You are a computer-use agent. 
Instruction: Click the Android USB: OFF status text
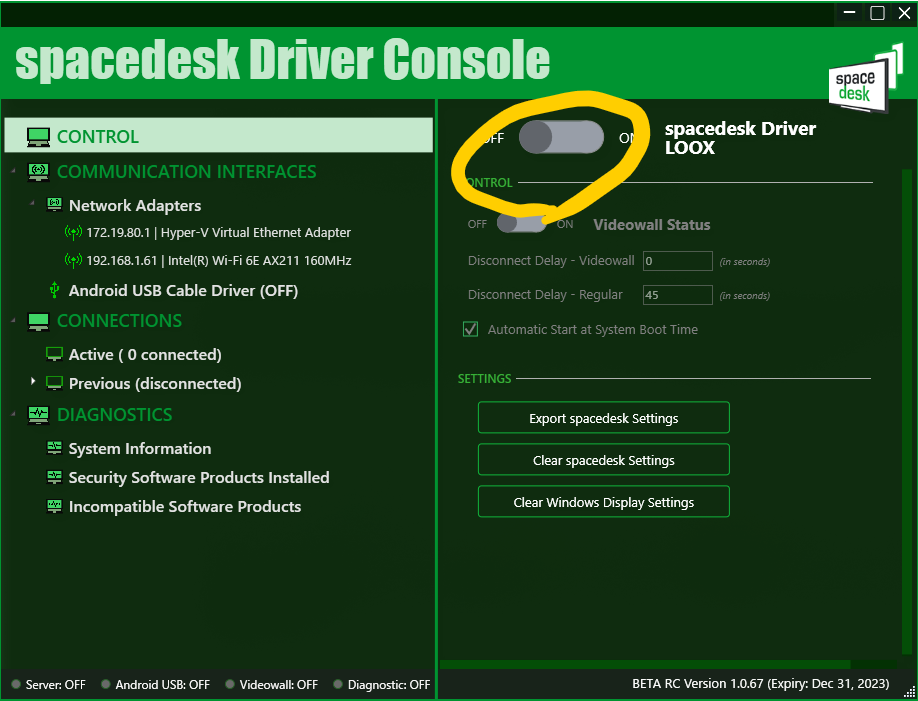[163, 685]
